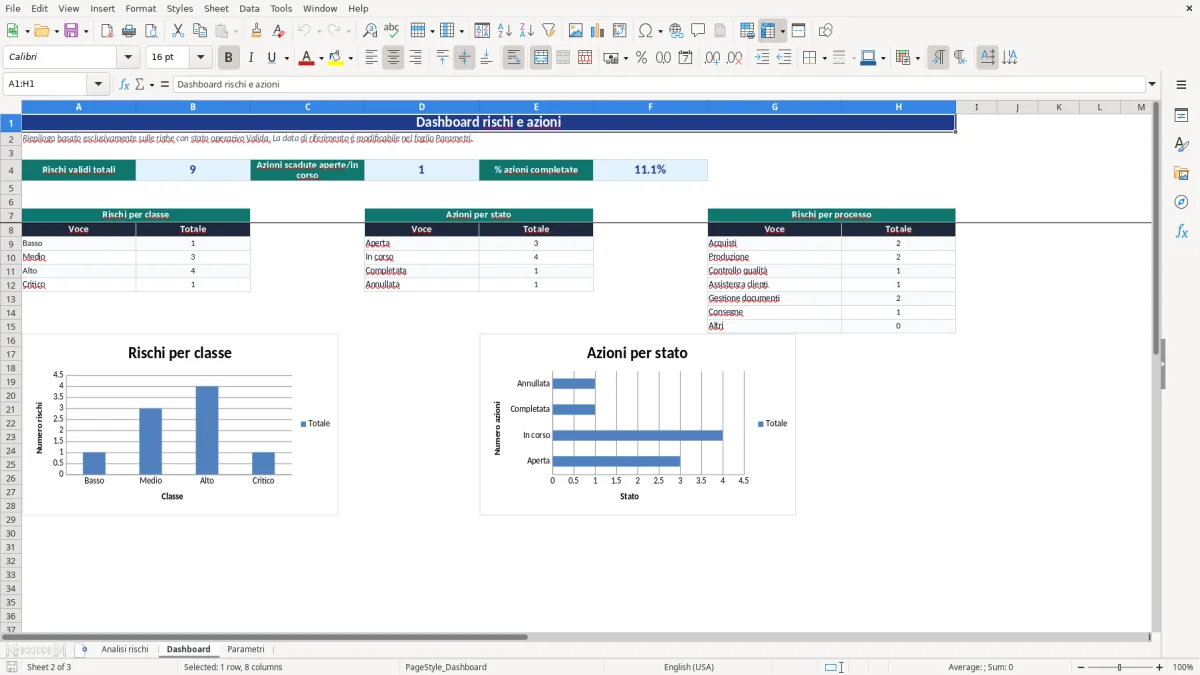Toggle Wrap Text

point(513,58)
